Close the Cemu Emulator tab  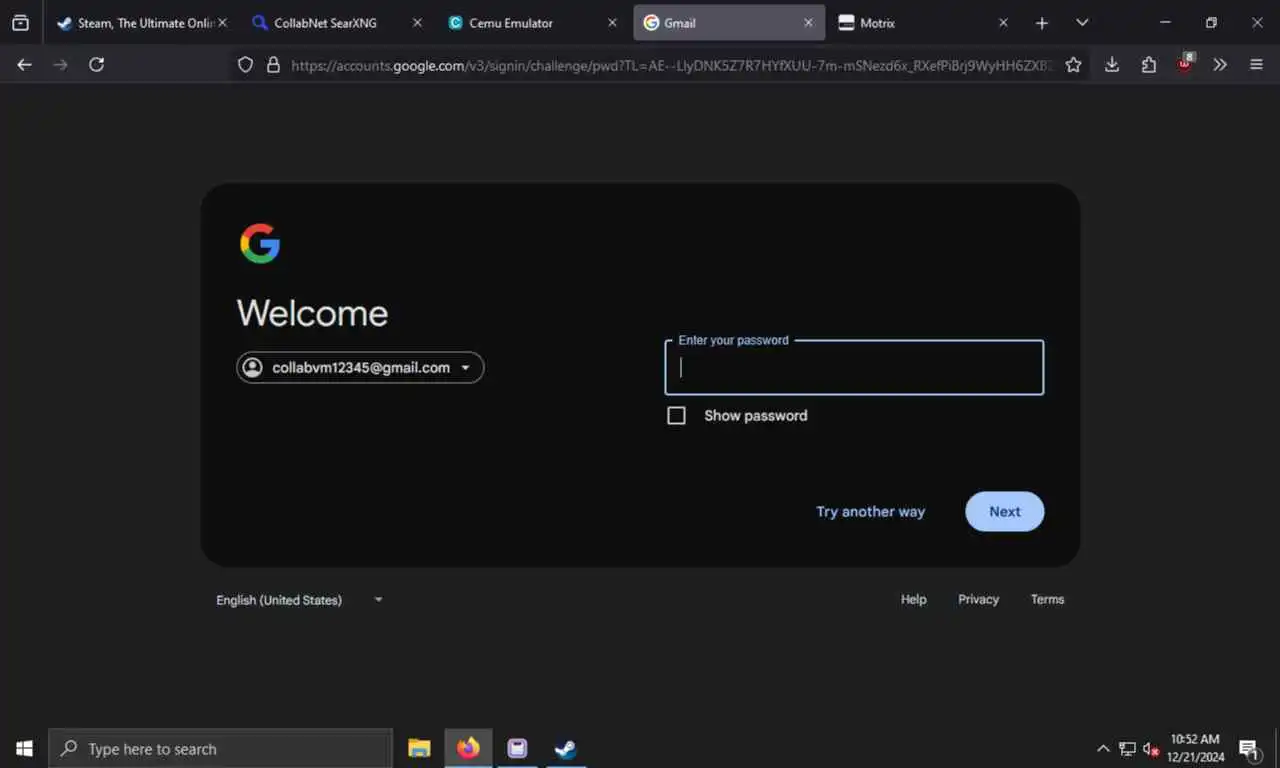tap(612, 23)
